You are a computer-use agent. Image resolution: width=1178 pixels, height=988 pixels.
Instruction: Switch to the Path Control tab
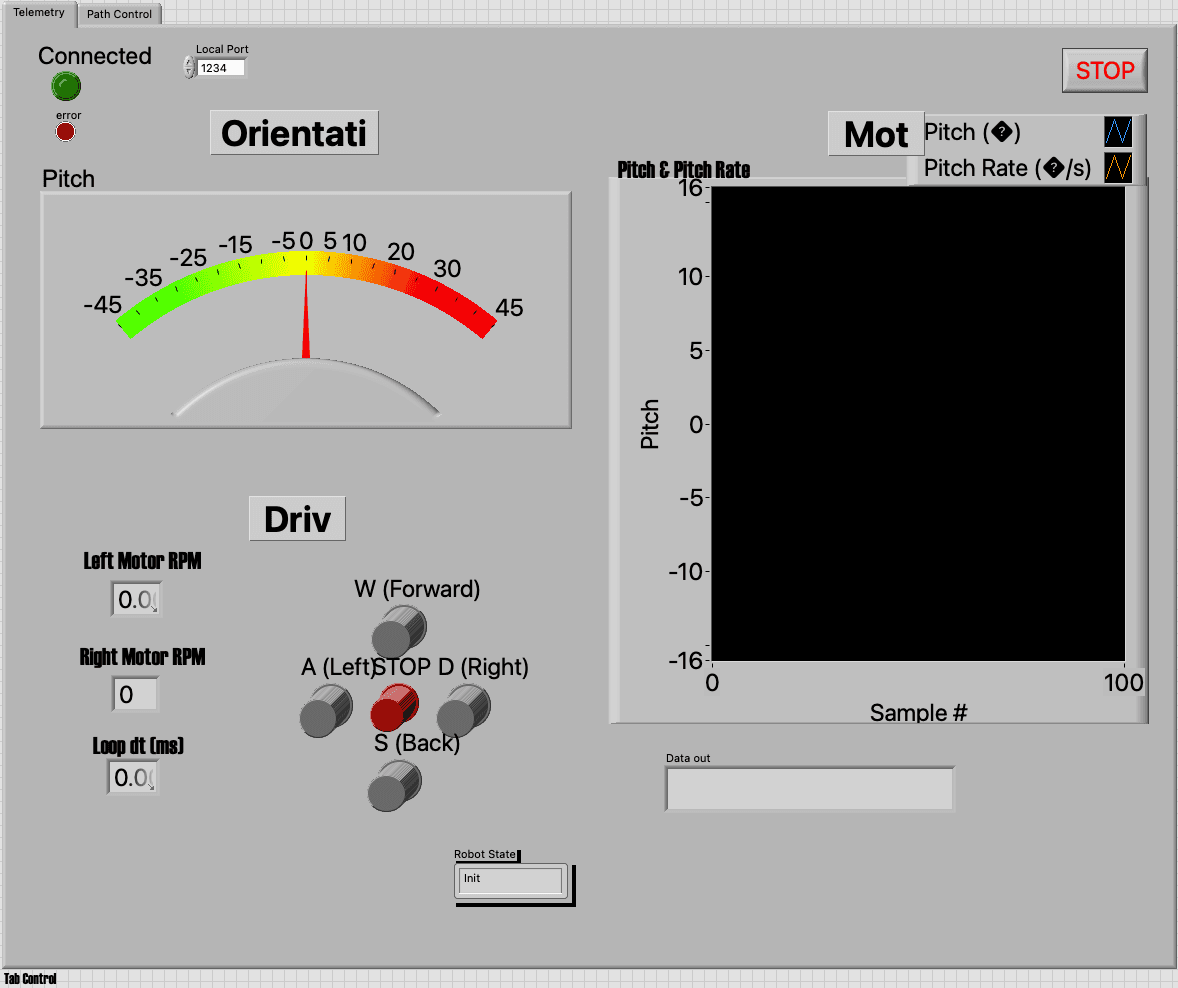(x=119, y=14)
